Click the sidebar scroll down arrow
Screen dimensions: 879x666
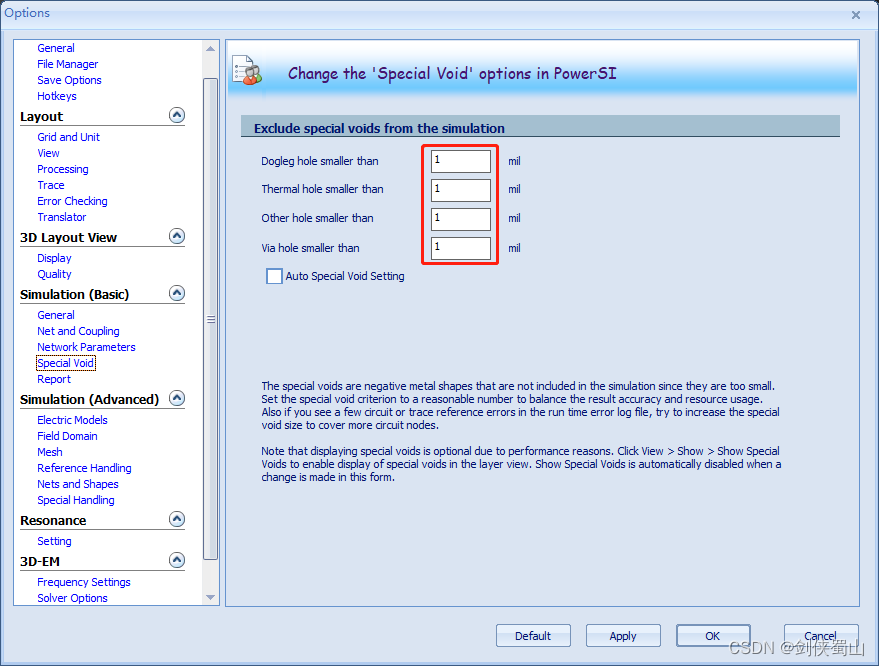[211, 598]
